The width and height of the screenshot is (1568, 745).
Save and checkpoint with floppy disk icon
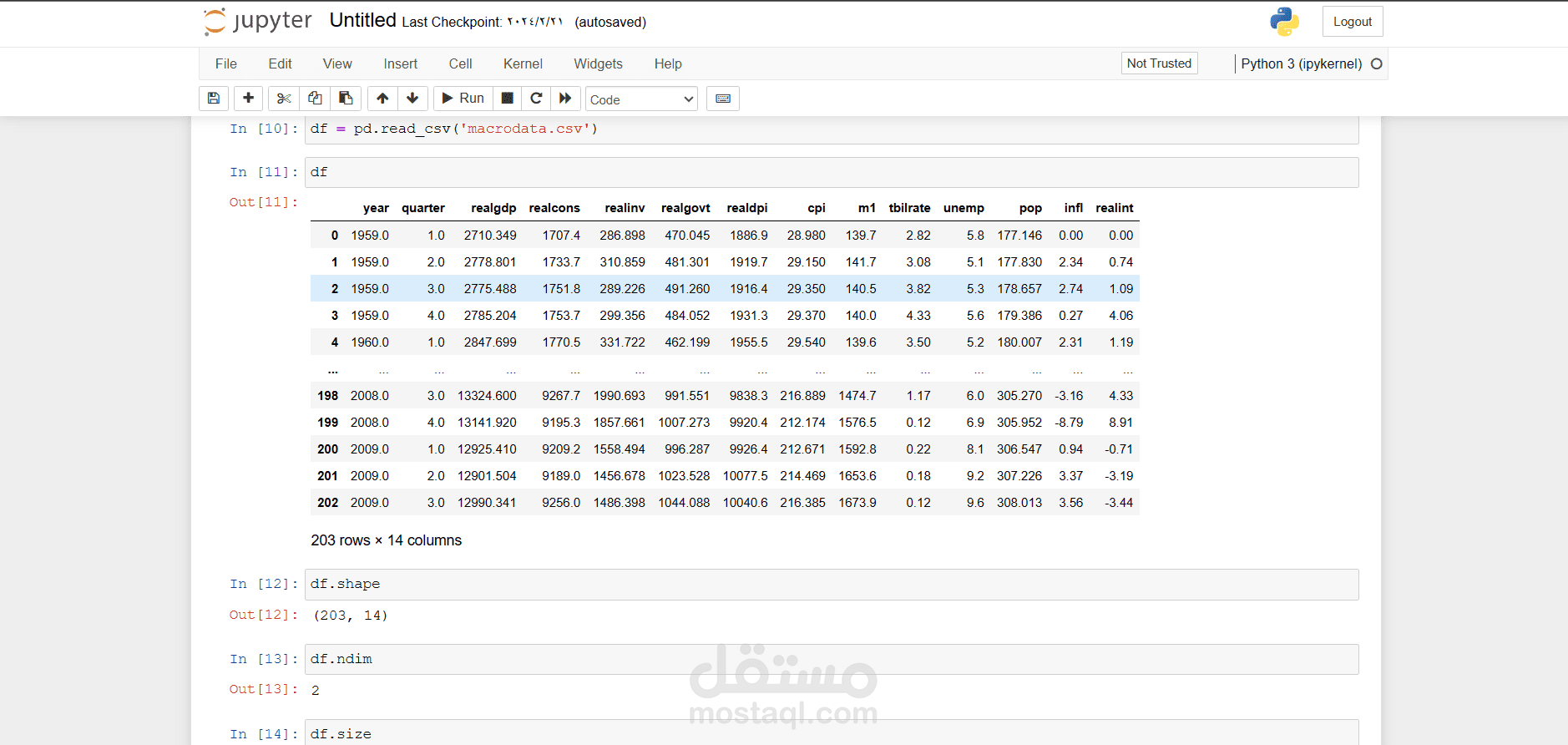(214, 99)
